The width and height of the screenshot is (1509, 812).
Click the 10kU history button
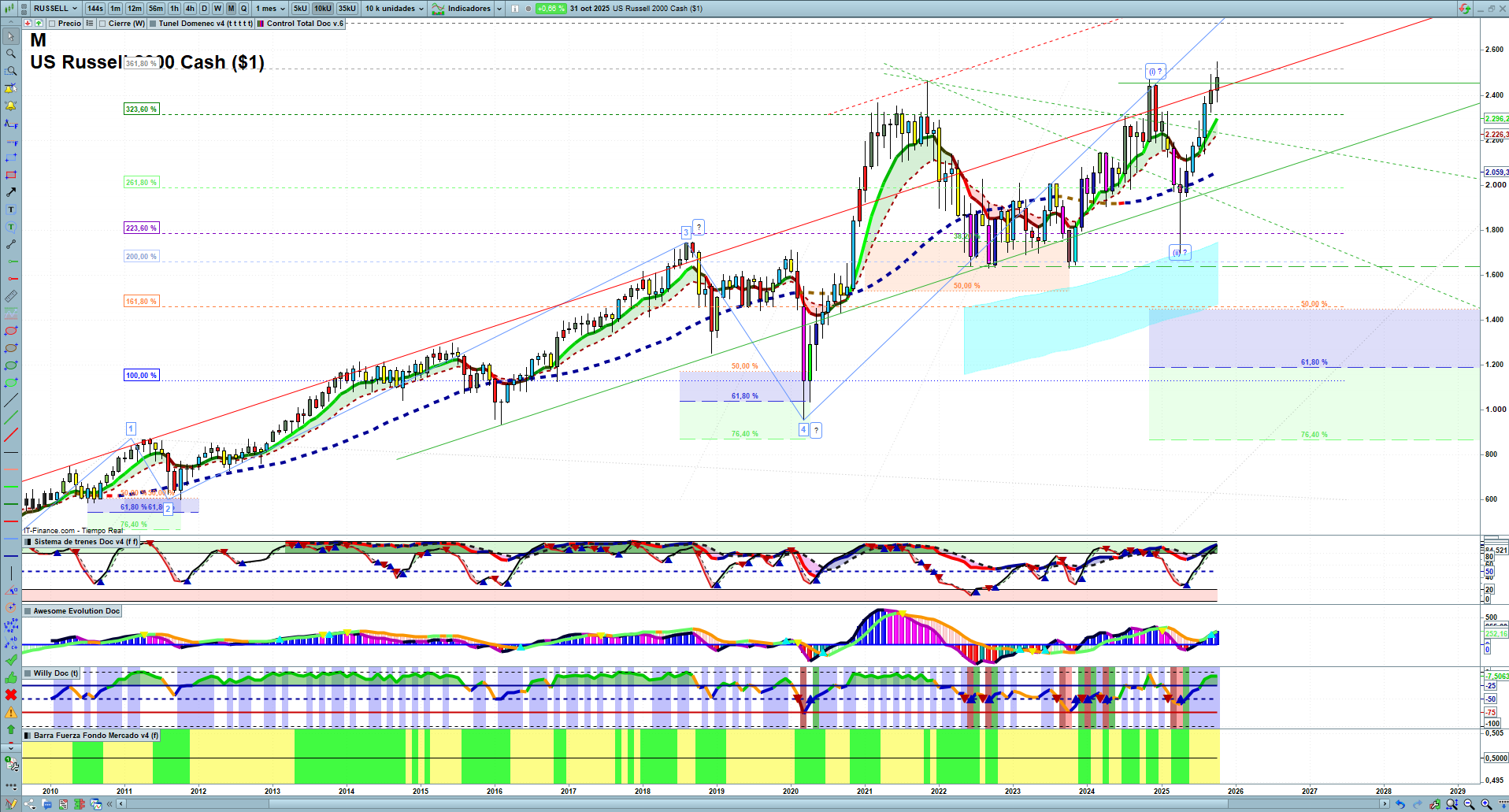[x=323, y=9]
